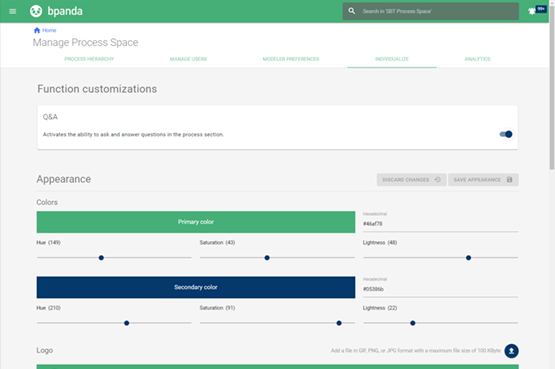Click Save Appearance button
555x369 pixels.
(483, 180)
